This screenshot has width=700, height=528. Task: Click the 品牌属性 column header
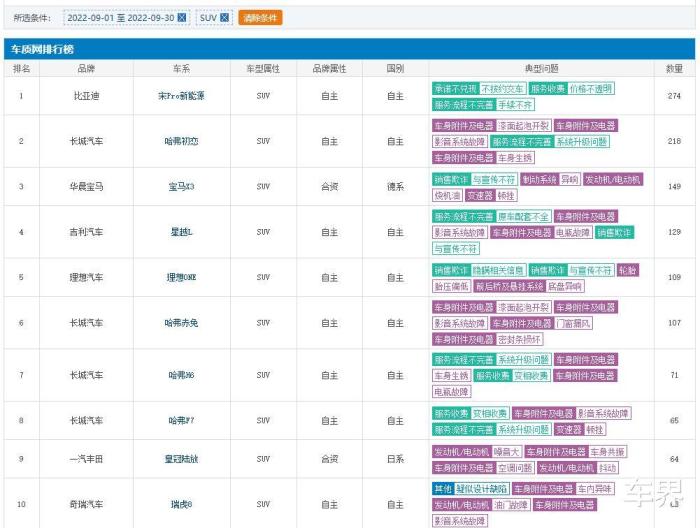[329, 68]
